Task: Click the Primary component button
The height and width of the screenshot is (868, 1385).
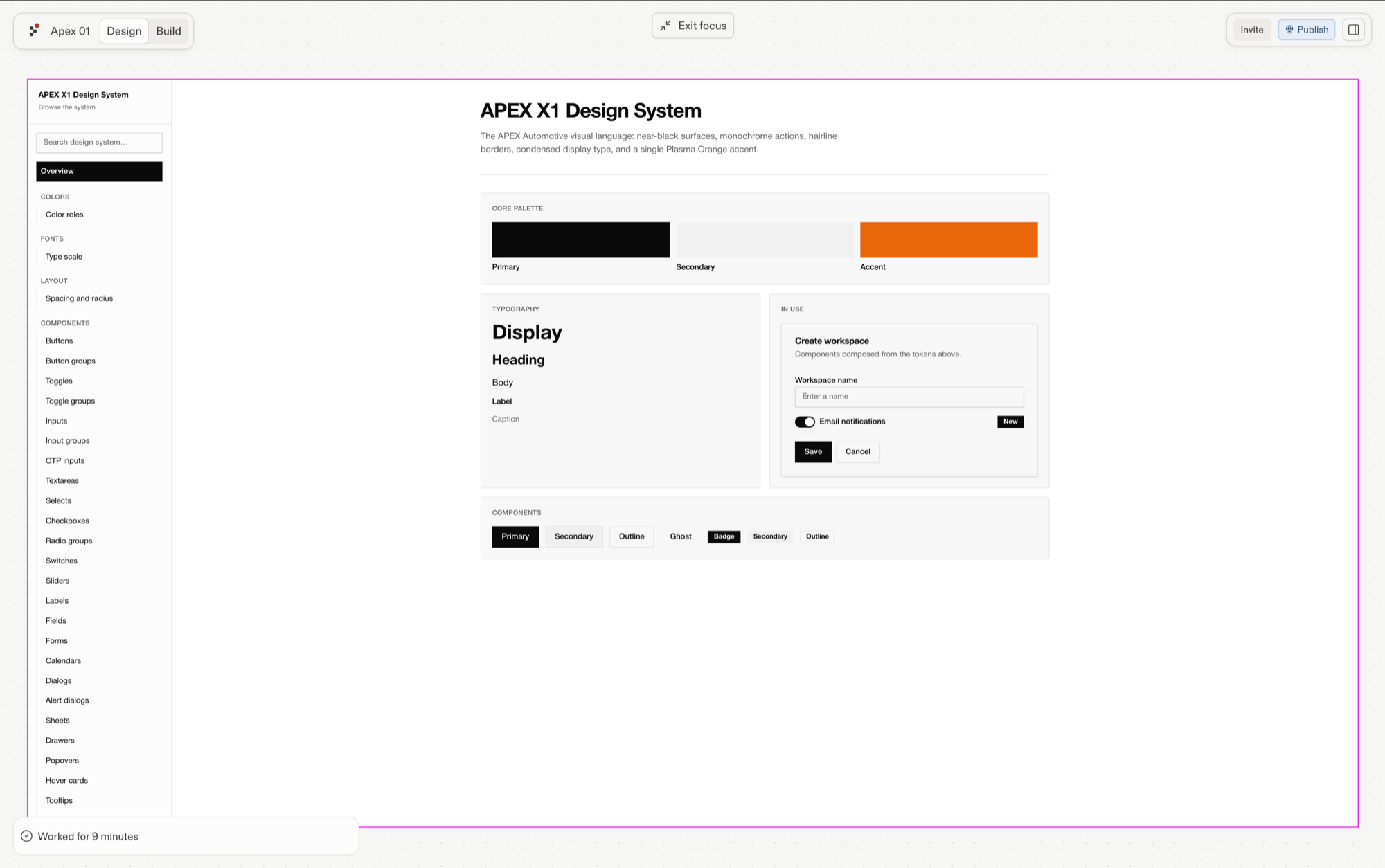Action: click(515, 536)
